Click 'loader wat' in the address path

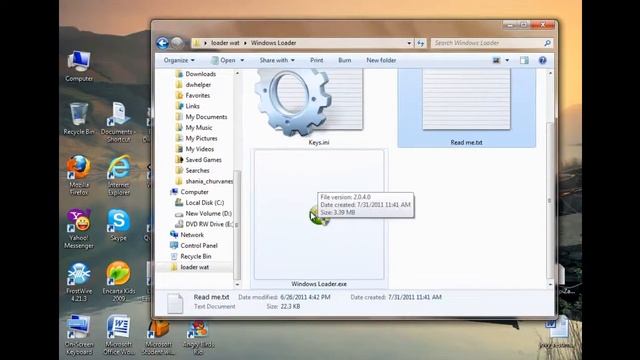point(225,43)
